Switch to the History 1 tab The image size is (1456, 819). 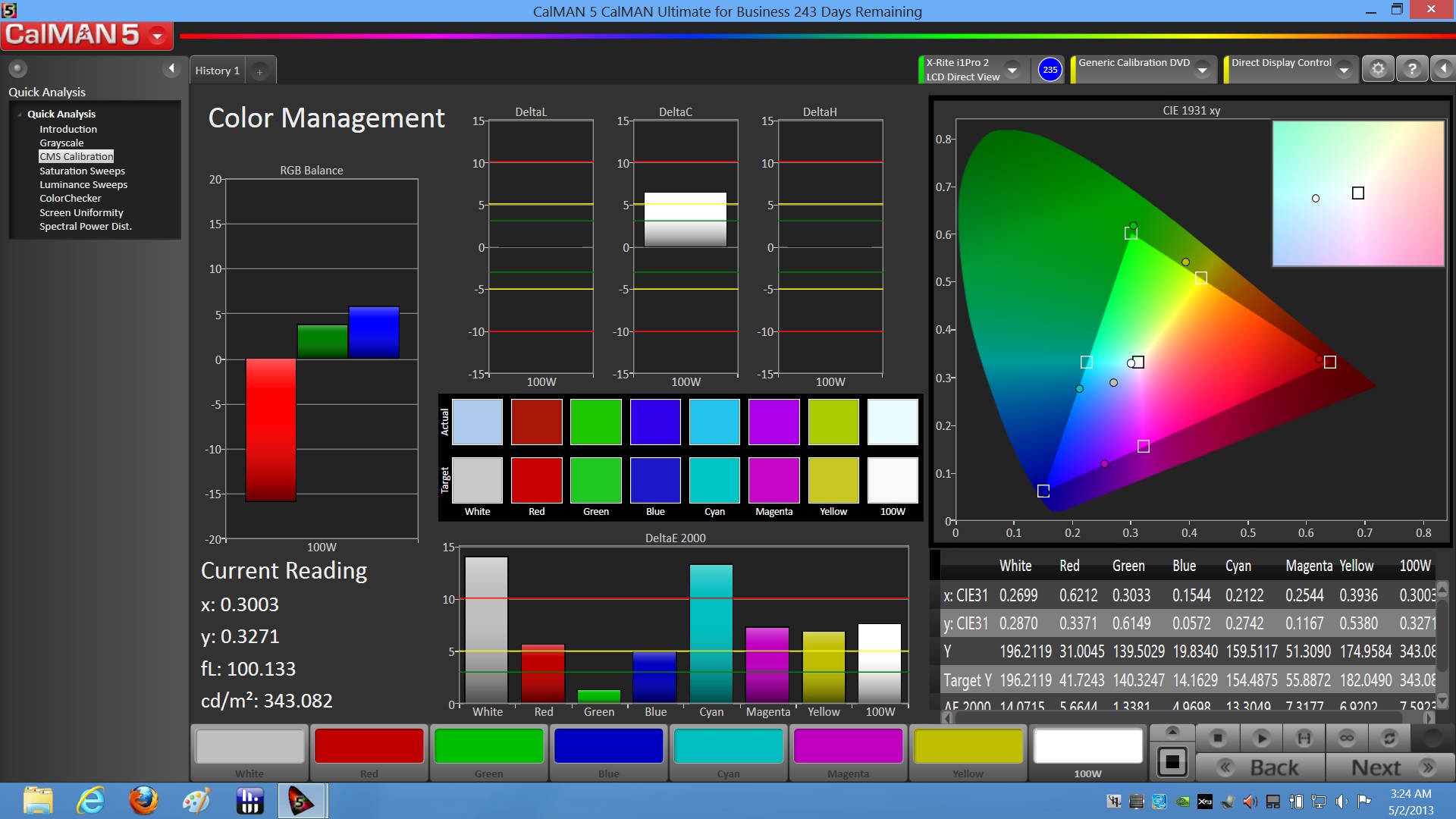(x=217, y=71)
